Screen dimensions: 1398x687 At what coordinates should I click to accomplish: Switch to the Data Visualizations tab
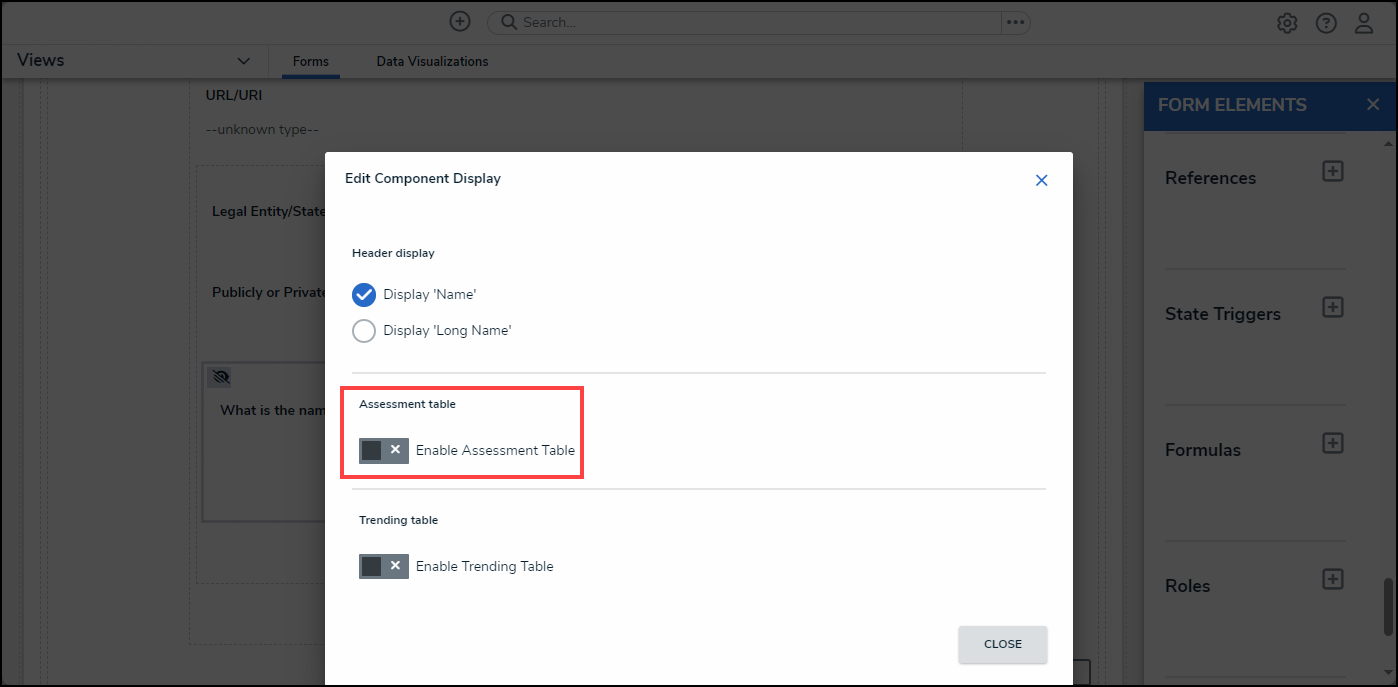coord(432,62)
